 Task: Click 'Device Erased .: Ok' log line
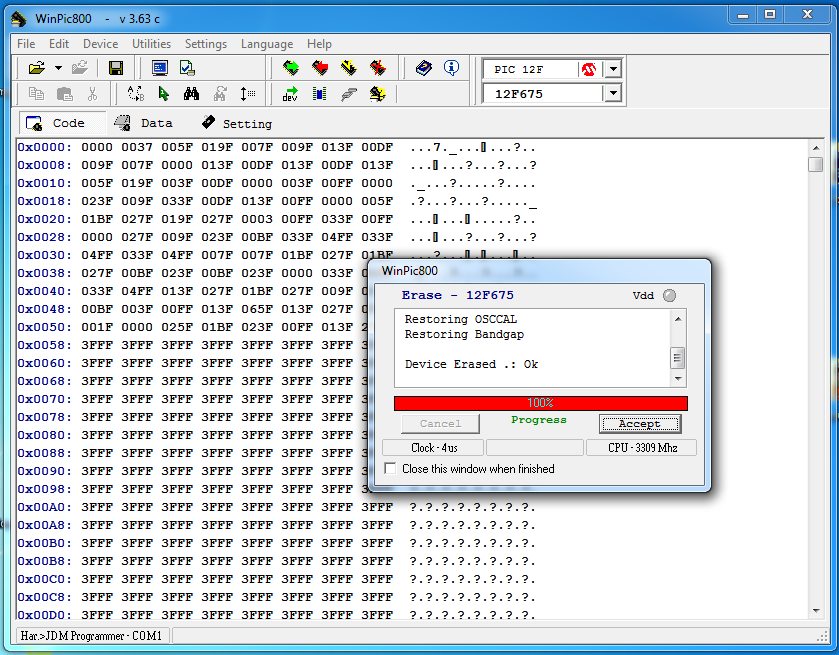(471, 364)
